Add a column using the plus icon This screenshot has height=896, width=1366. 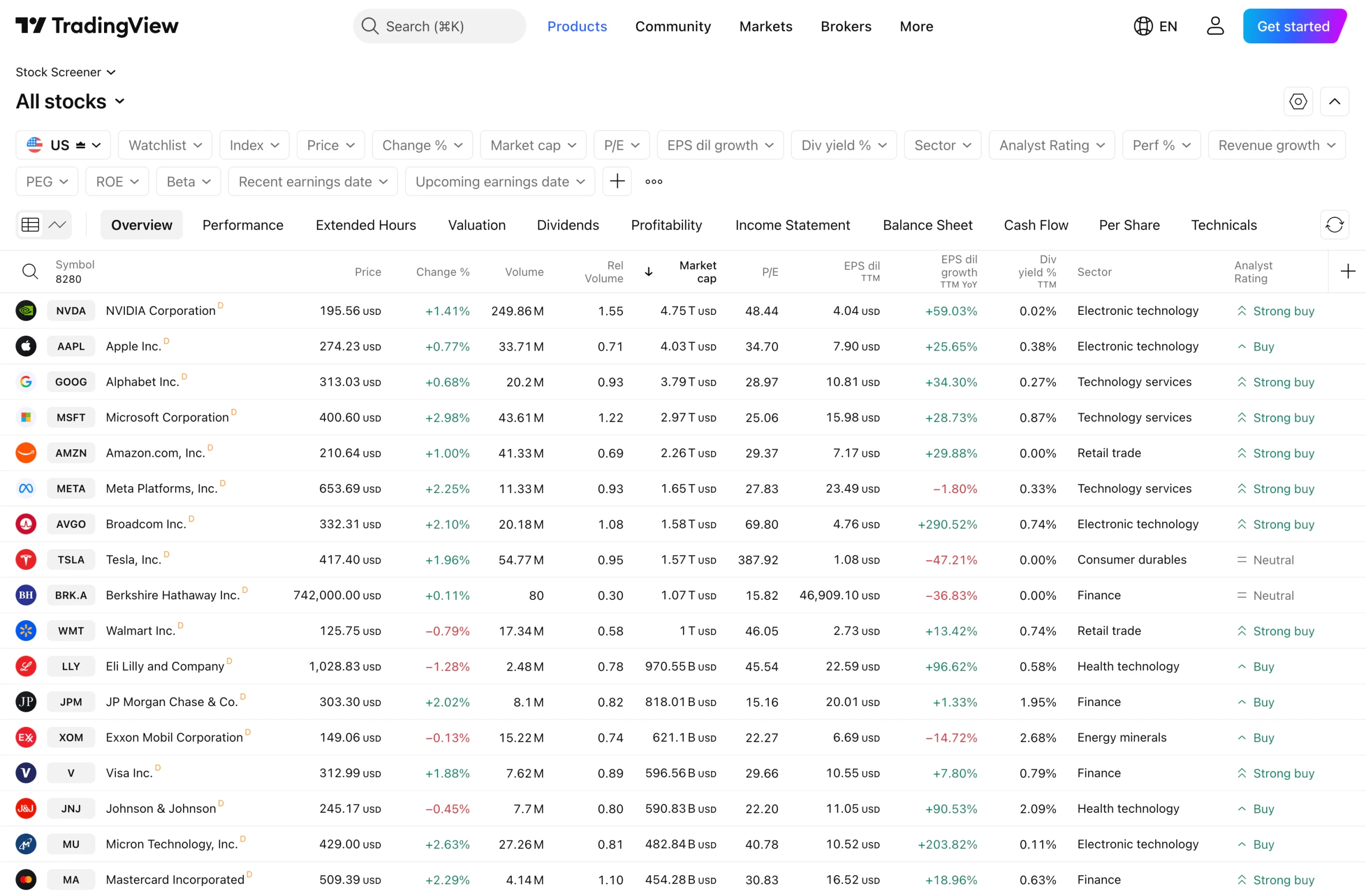pos(1348,271)
